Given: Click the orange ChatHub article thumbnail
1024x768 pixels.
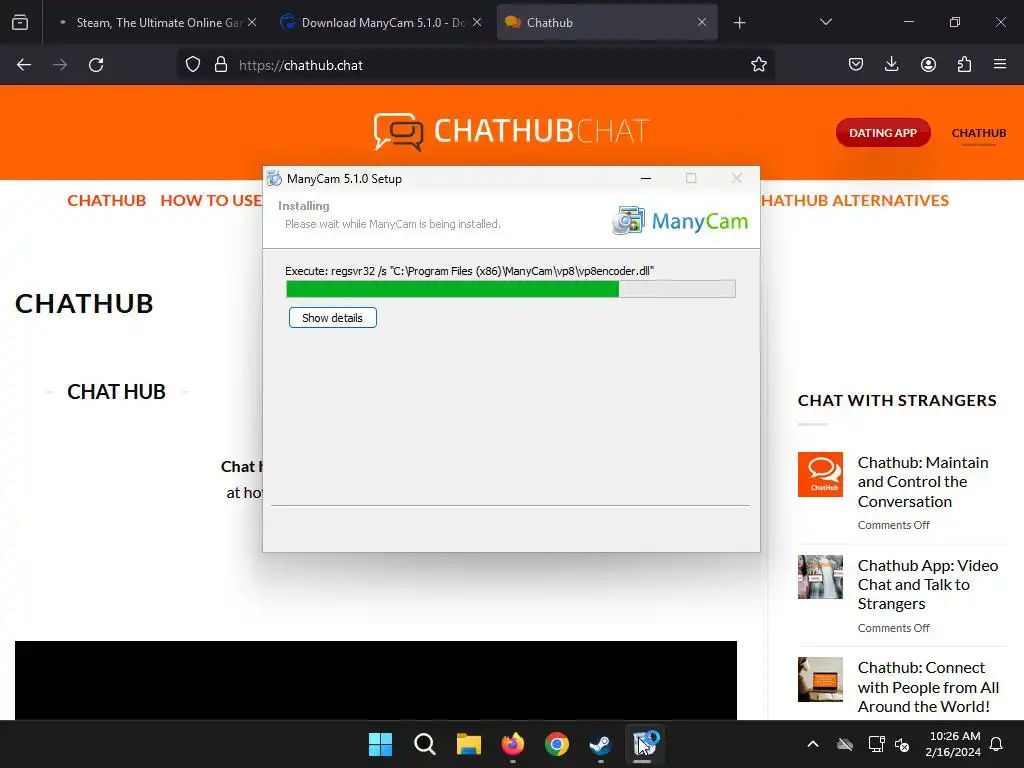Looking at the screenshot, I should pyautogui.click(x=820, y=475).
